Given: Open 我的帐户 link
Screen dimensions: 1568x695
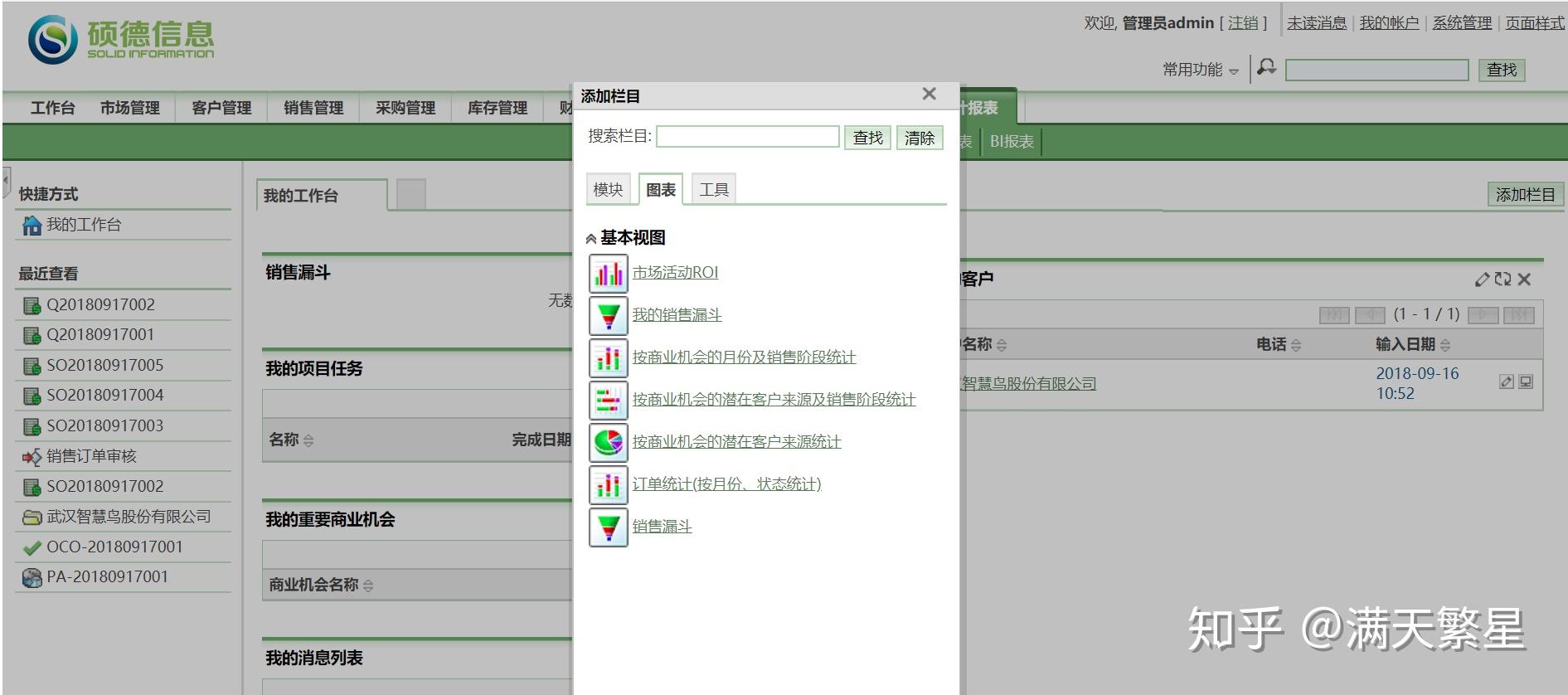Looking at the screenshot, I should click(1389, 23).
